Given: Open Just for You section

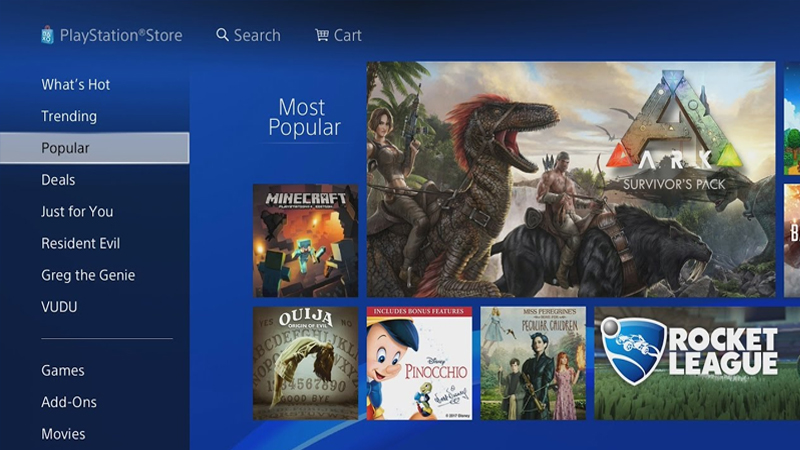Looking at the screenshot, I should pyautogui.click(x=77, y=211).
